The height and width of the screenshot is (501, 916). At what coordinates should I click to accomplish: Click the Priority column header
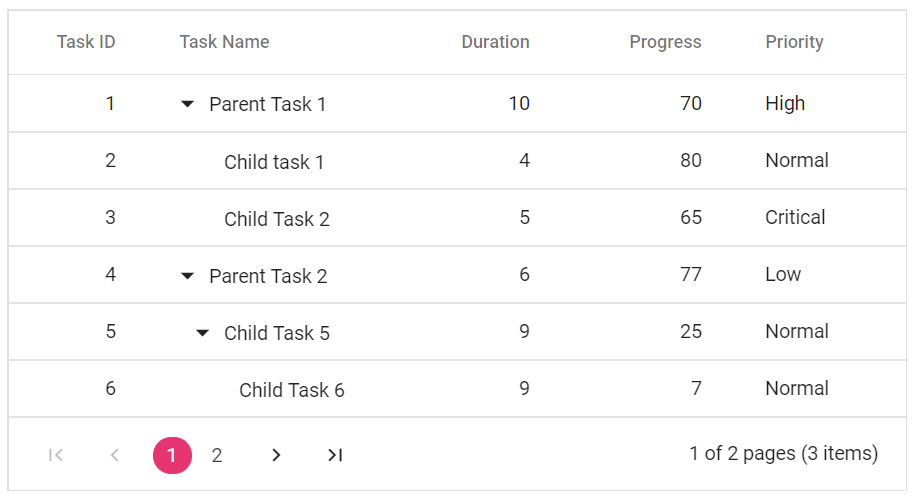click(x=794, y=42)
